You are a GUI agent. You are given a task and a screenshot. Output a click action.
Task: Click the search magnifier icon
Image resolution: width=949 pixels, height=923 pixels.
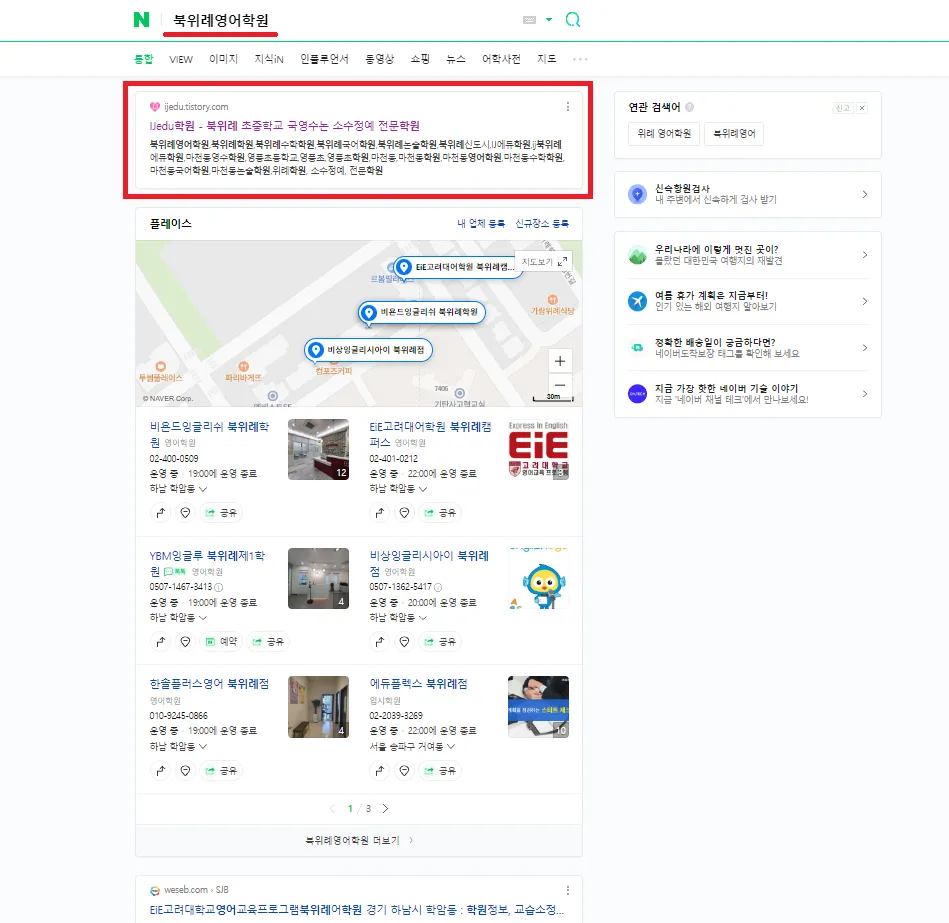[x=573, y=19]
